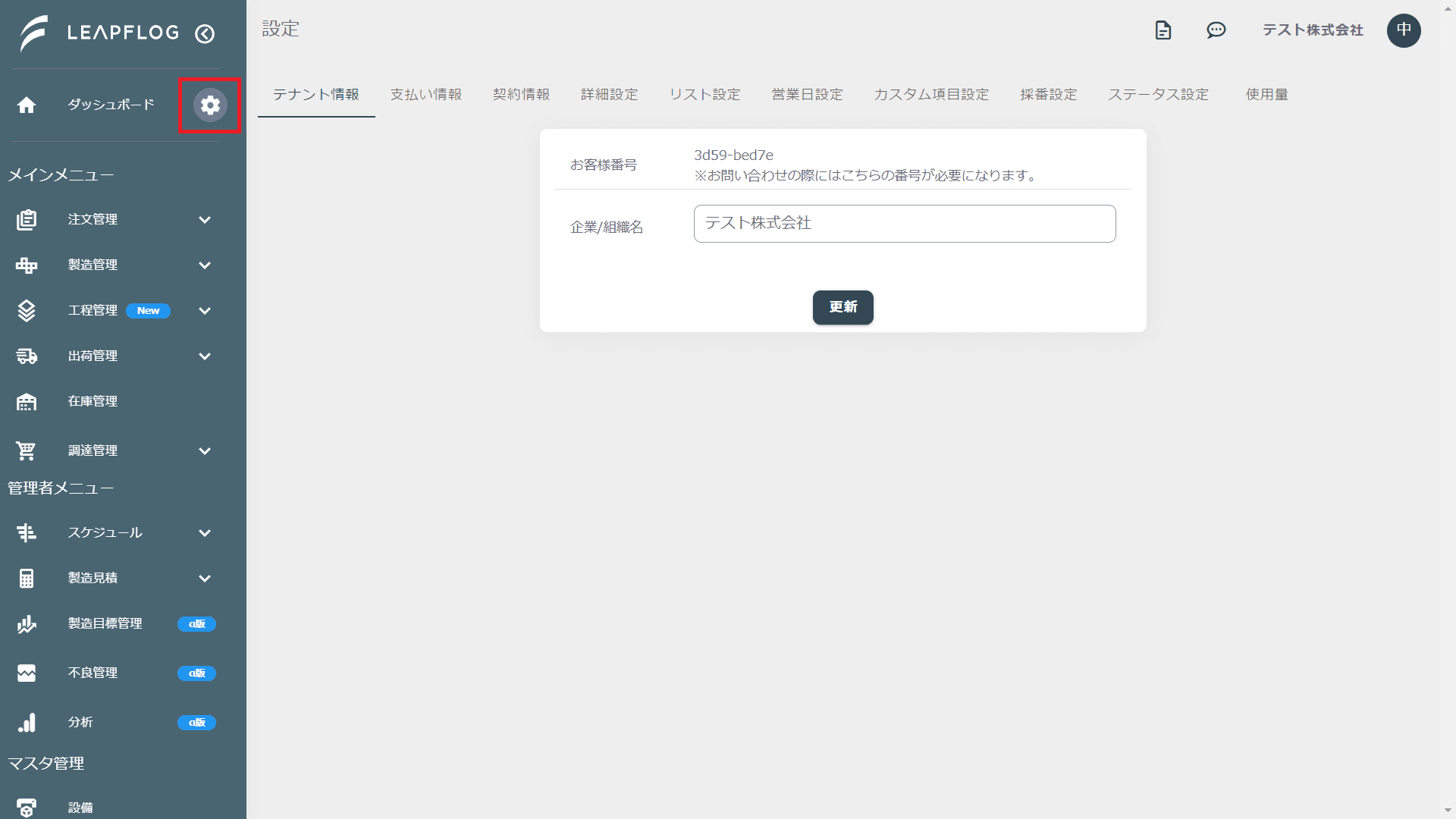Click the LEAPFLOG logo icon
The width and height of the screenshot is (1456, 819).
point(33,33)
